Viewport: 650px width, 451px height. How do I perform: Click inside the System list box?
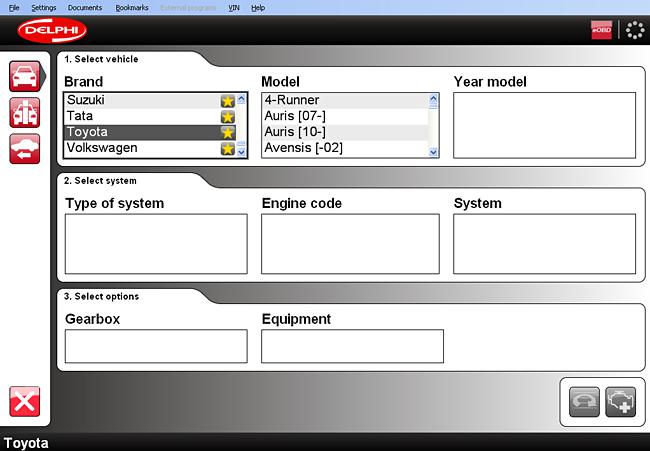click(544, 244)
